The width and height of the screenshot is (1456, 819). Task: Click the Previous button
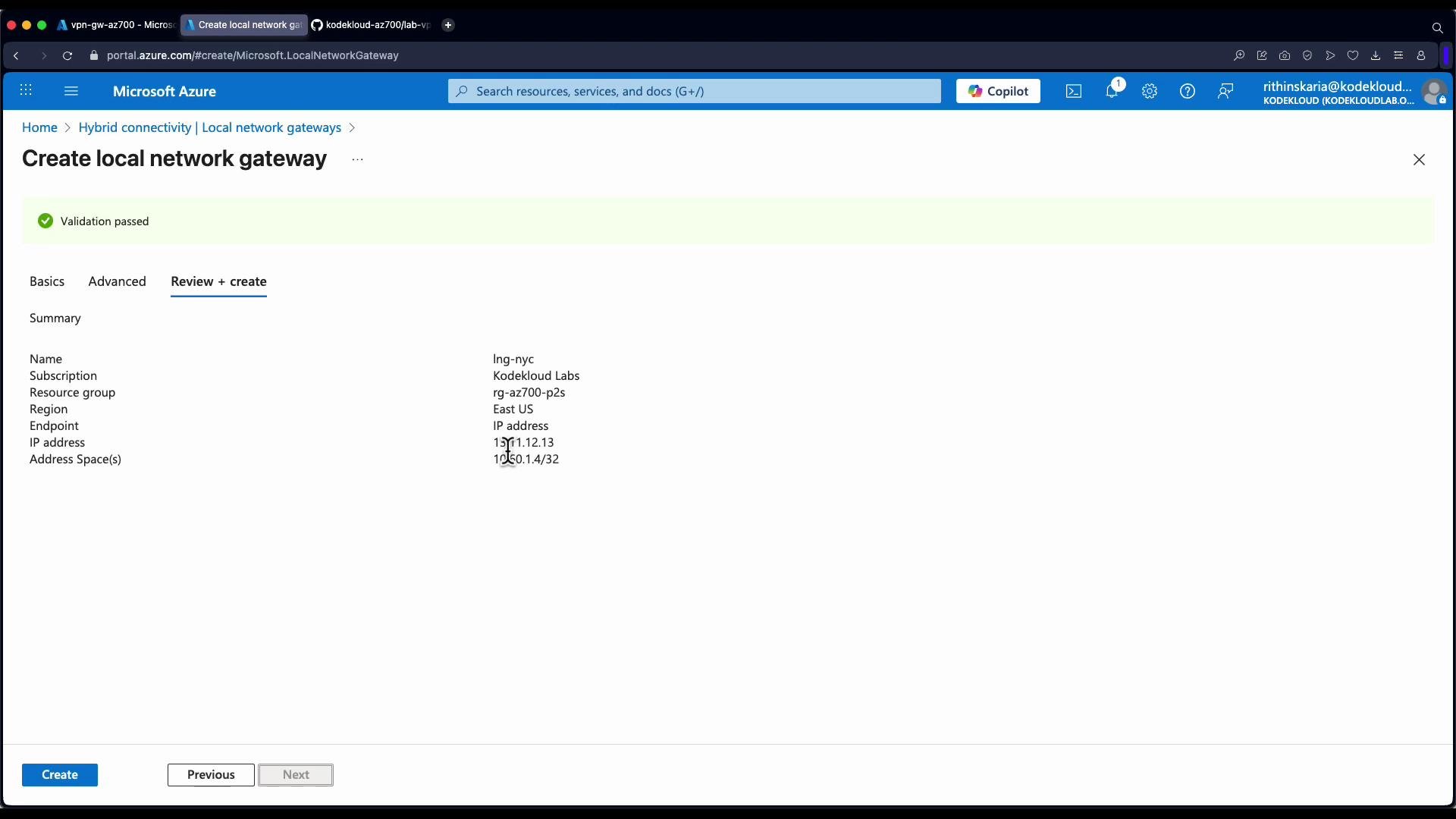211,775
